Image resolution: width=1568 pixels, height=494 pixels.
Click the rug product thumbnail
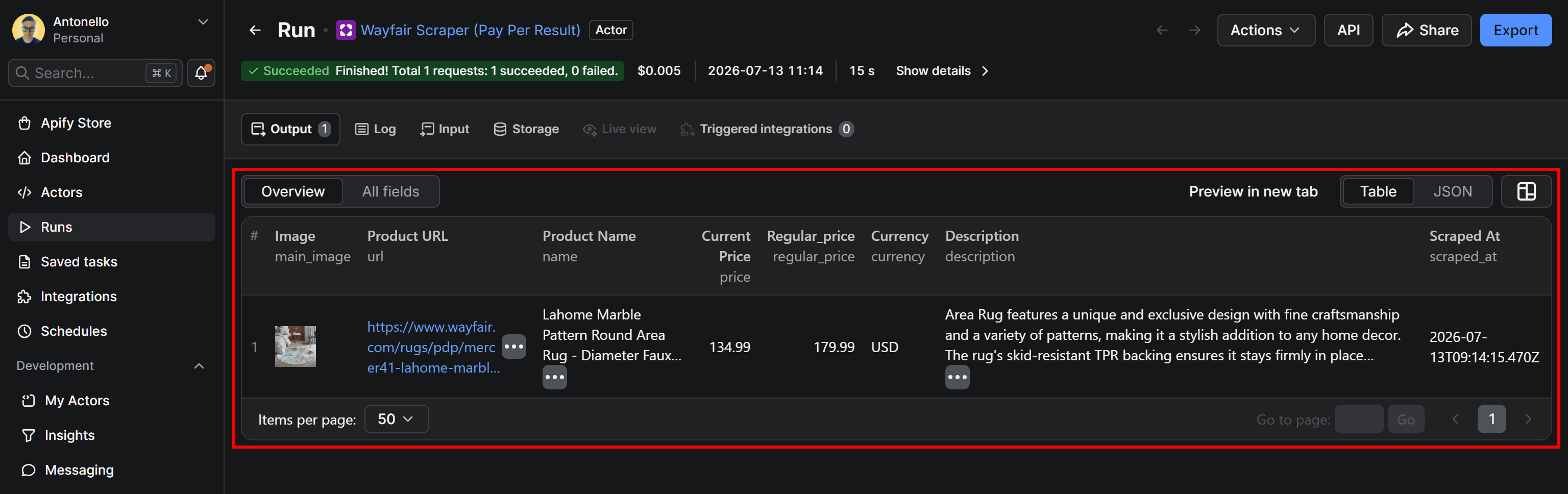click(x=295, y=347)
